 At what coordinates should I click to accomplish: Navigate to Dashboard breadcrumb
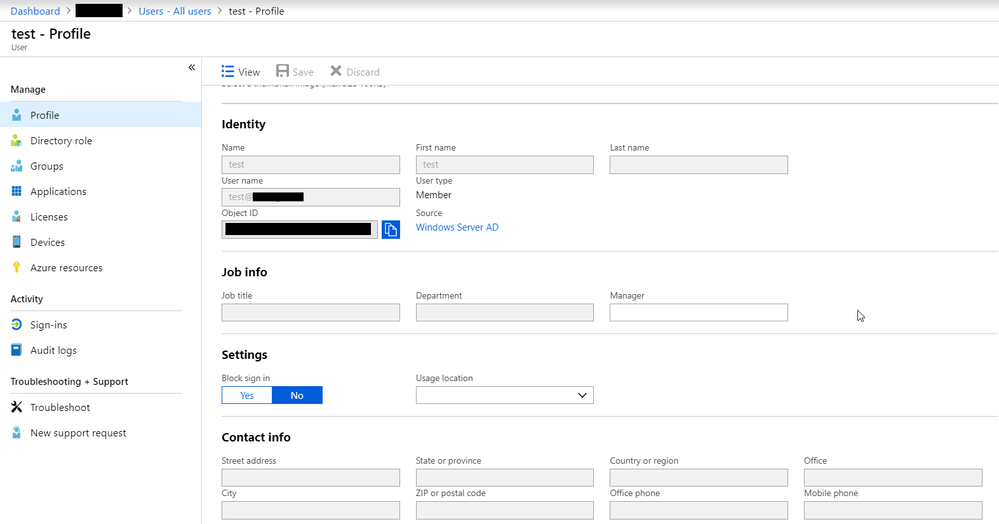pyautogui.click(x=35, y=11)
